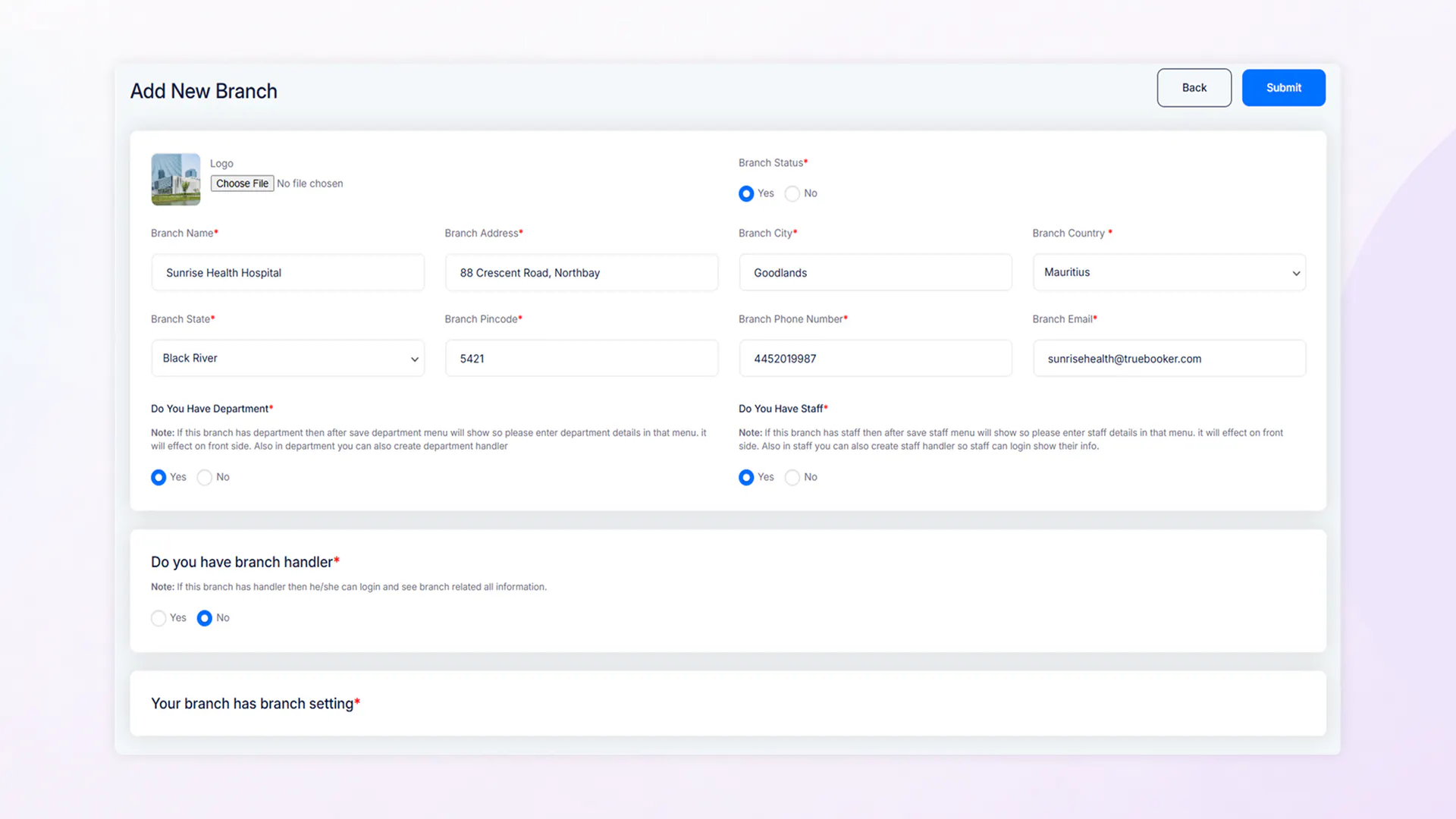Set Branch Status to No
Image resolution: width=1456 pixels, height=819 pixels.
tap(792, 193)
